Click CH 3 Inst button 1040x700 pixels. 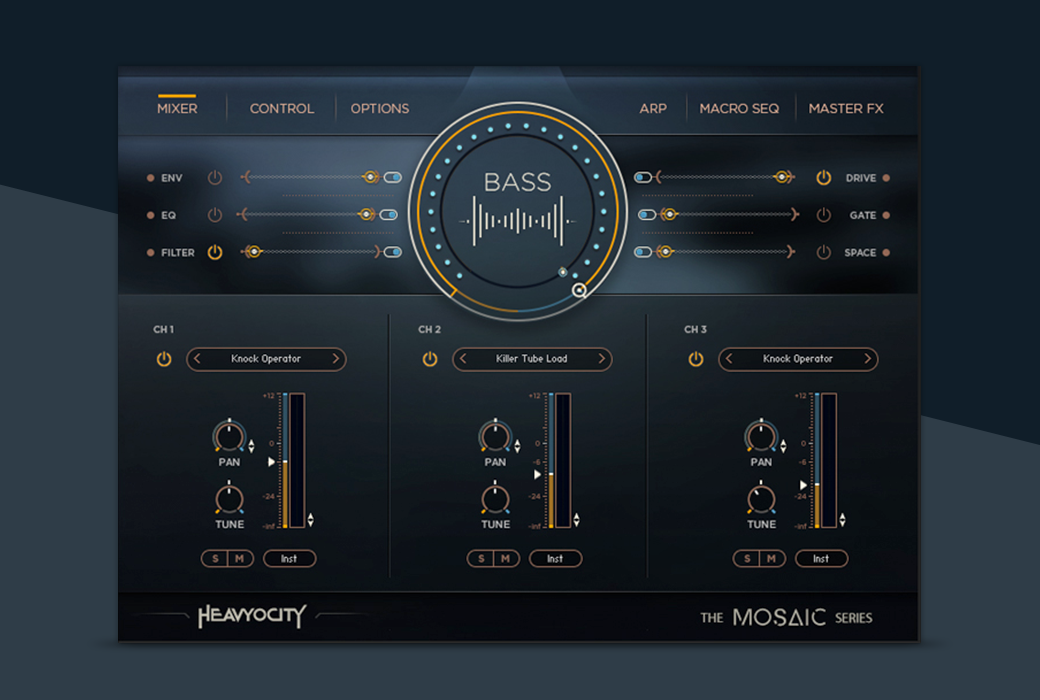[821, 559]
